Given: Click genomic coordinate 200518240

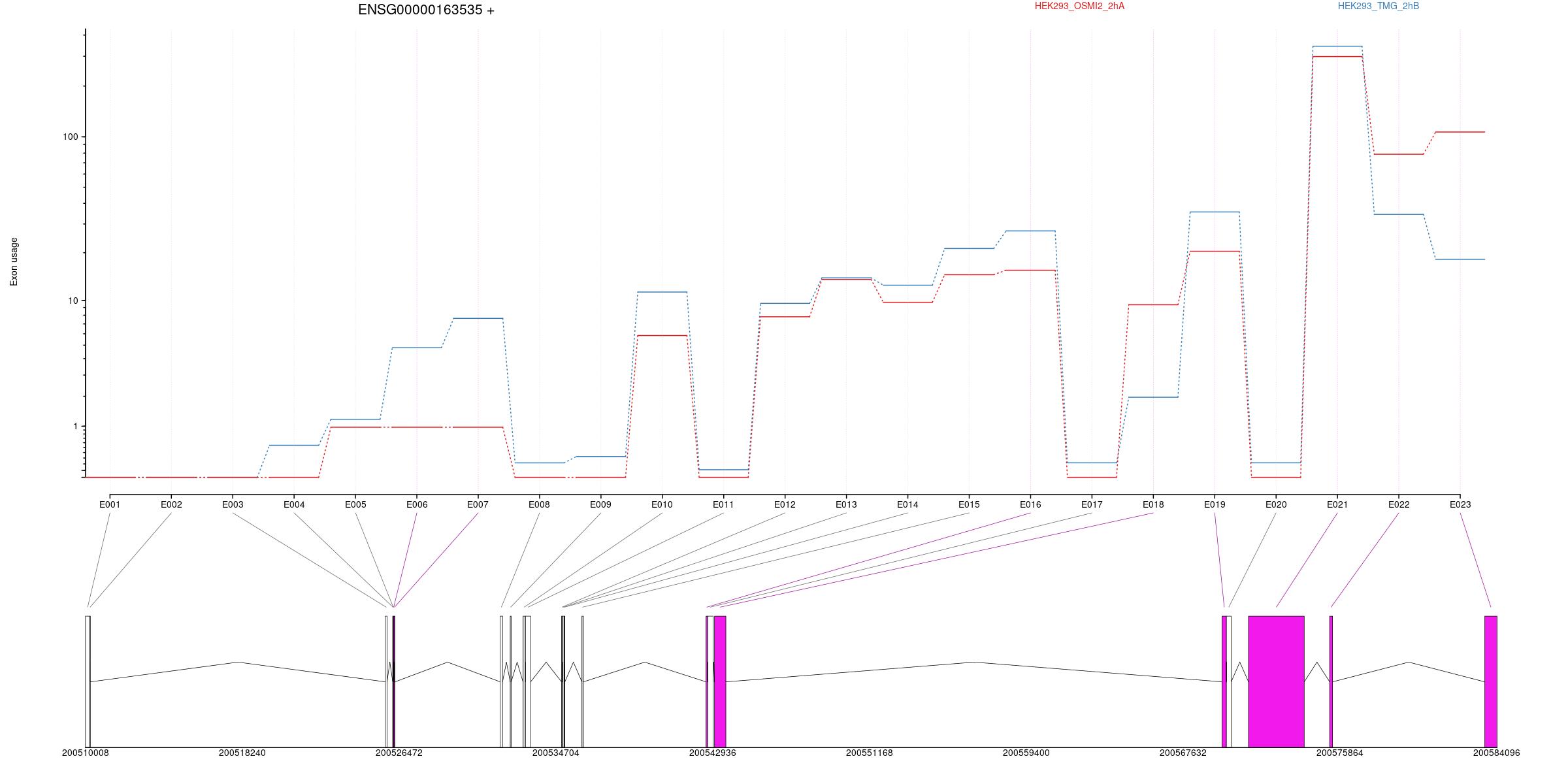Looking at the screenshot, I should click(242, 753).
